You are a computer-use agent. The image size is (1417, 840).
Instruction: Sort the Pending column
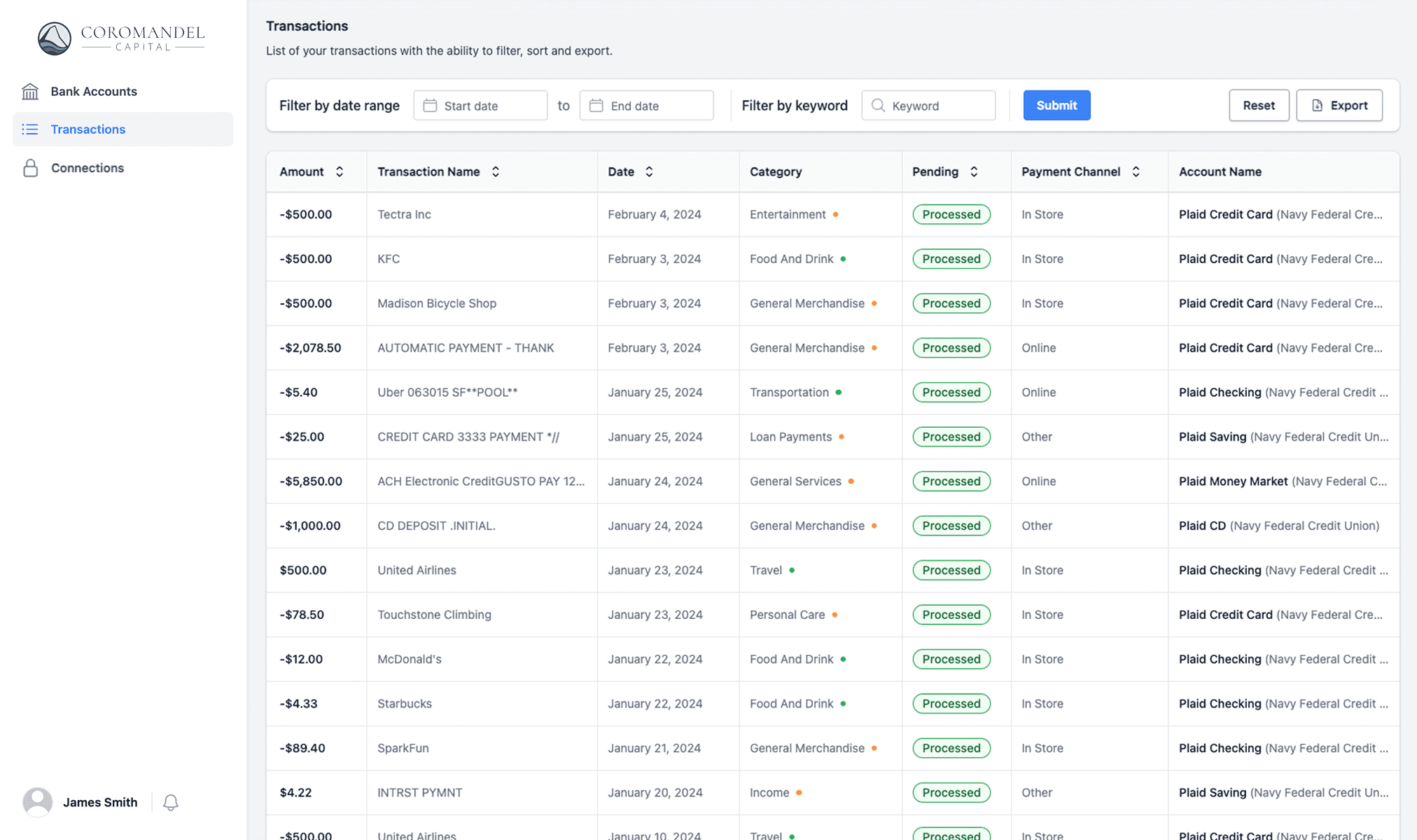click(974, 171)
